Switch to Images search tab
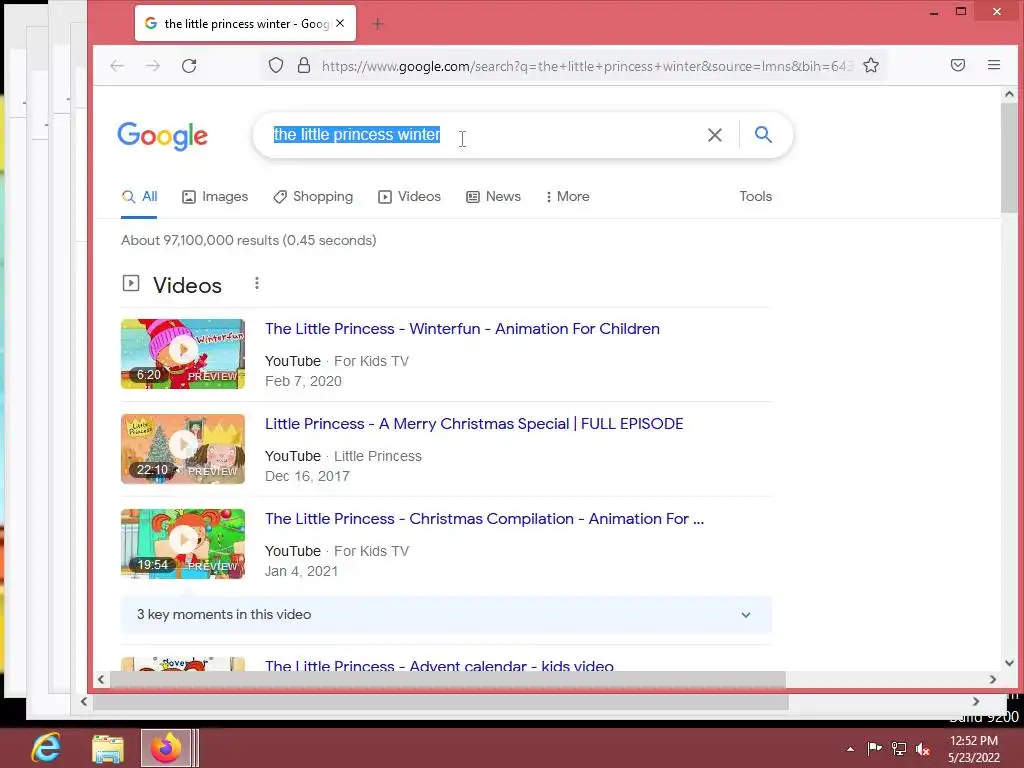This screenshot has height=768, width=1024. pos(215,197)
